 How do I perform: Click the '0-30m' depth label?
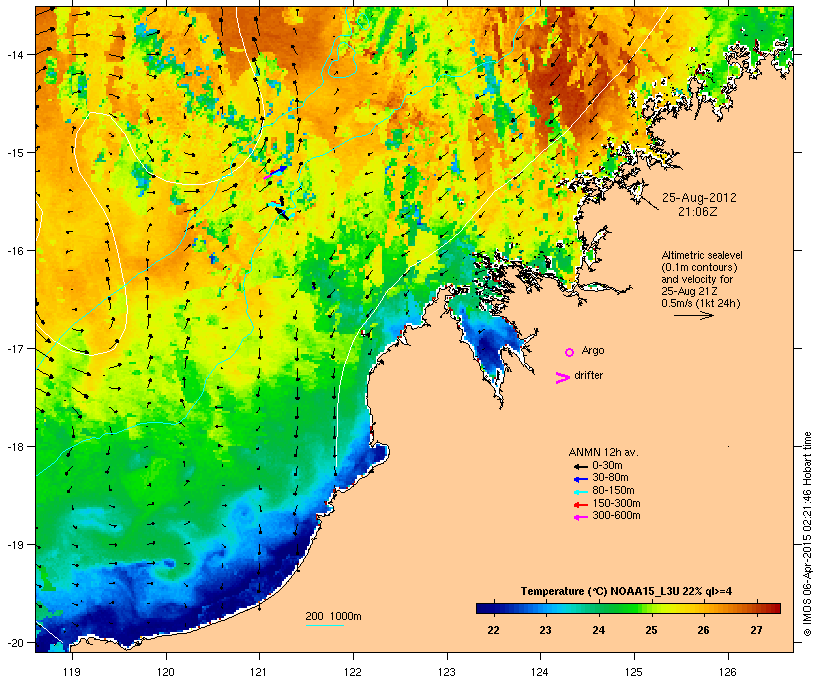click(x=607, y=466)
